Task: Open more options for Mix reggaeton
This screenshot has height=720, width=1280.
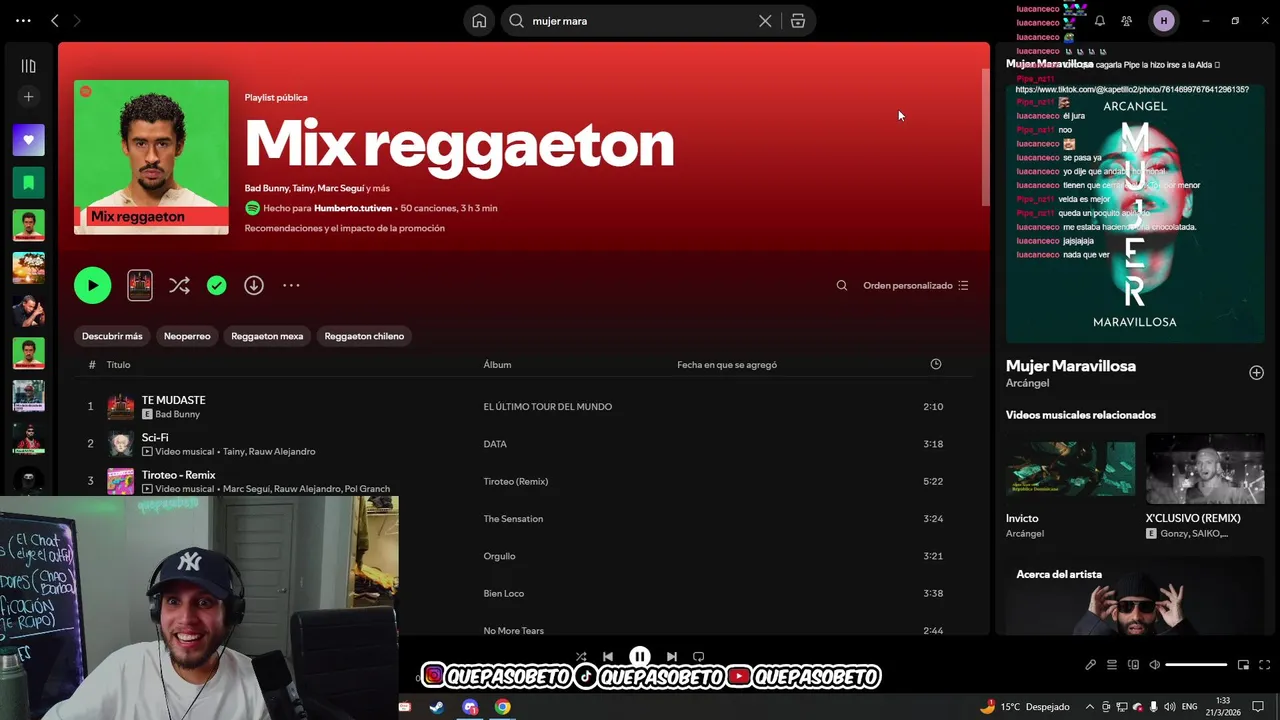Action: 291,285
